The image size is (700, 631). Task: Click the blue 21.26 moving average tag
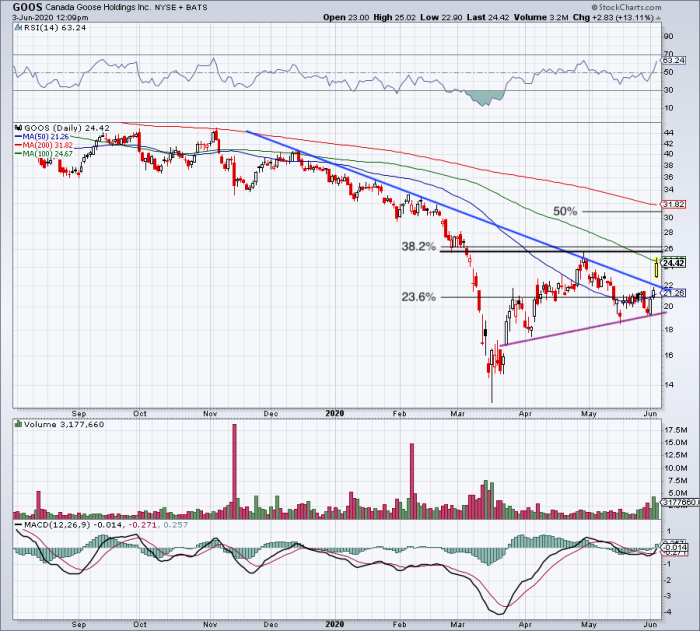pyautogui.click(x=673, y=293)
